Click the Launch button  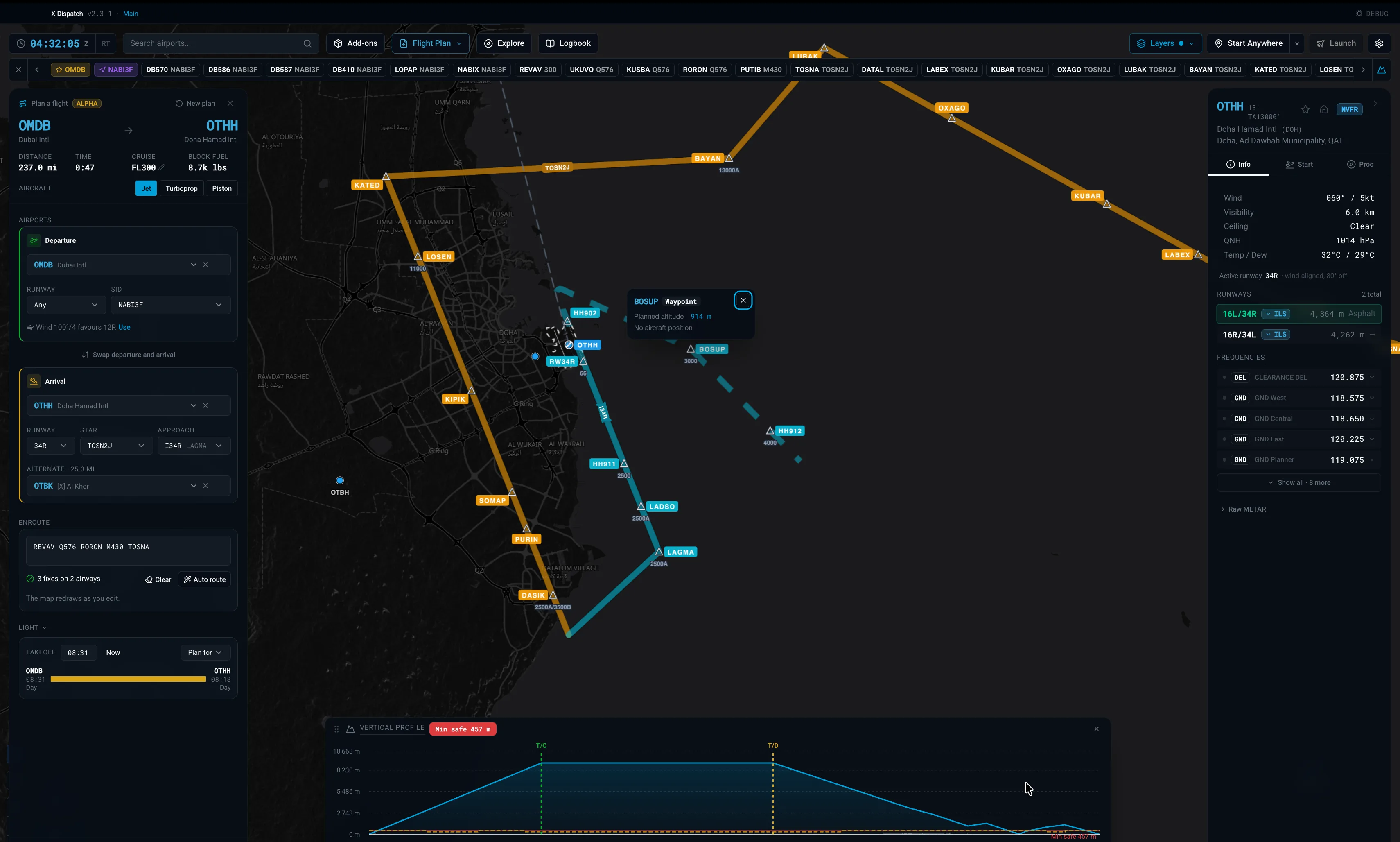point(1336,43)
